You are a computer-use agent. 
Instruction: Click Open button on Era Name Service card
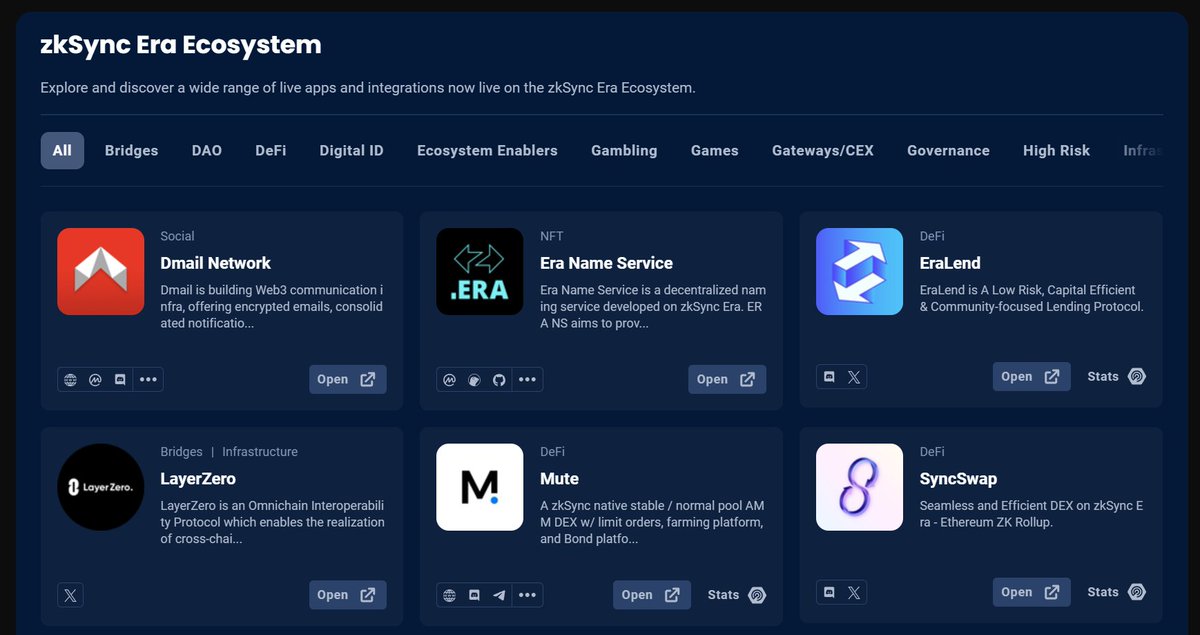(727, 379)
